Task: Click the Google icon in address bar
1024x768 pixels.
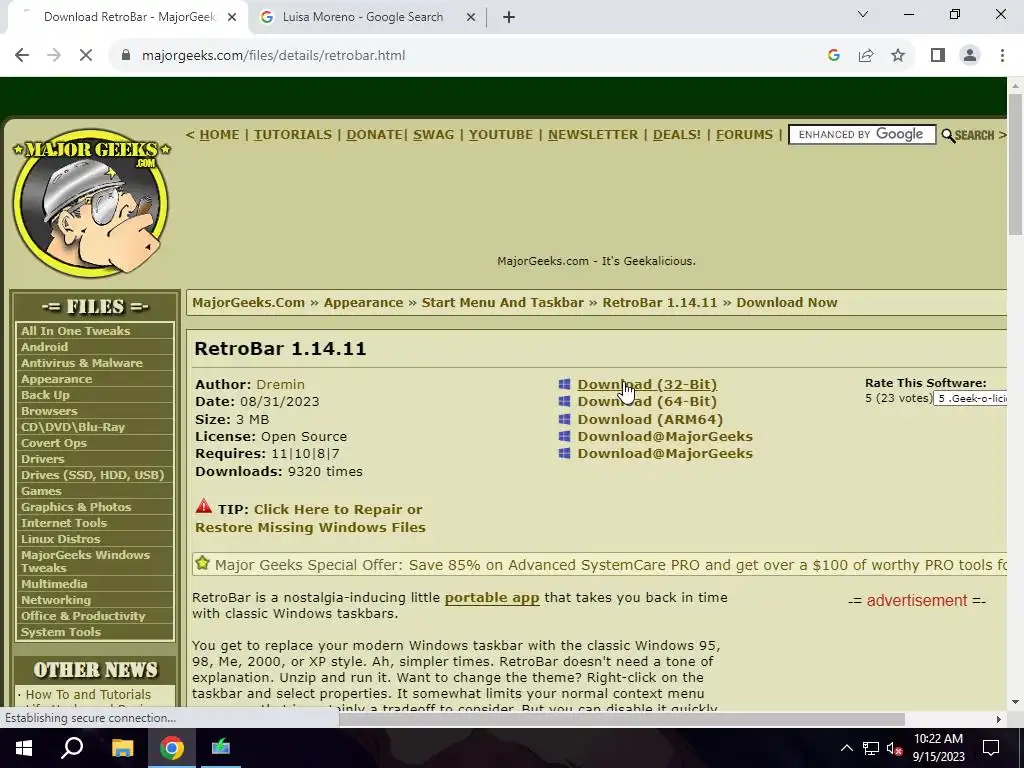Action: point(833,56)
